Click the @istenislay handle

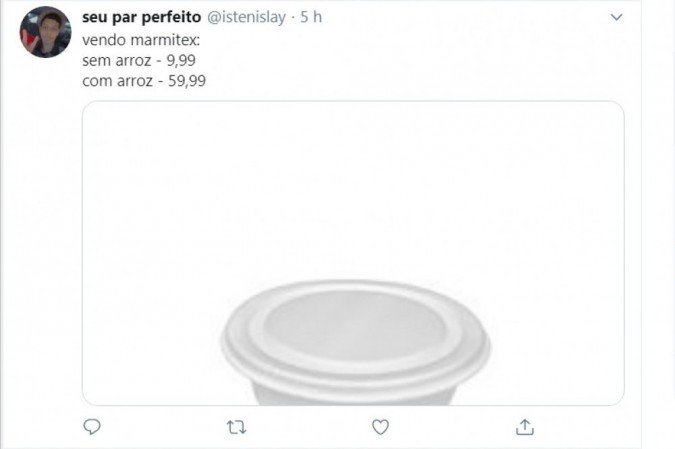[x=245, y=18]
